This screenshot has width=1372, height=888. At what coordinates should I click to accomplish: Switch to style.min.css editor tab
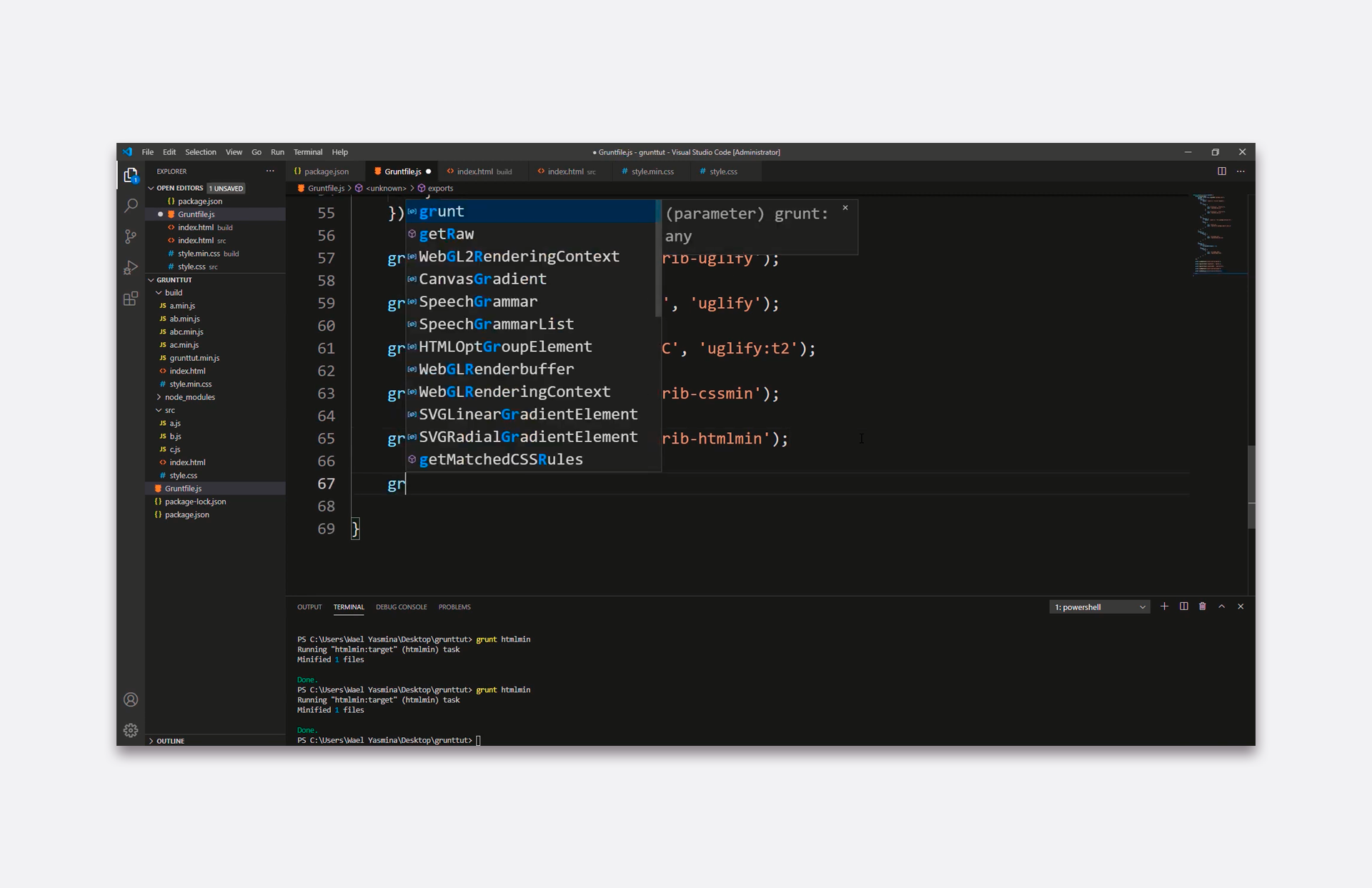point(652,171)
